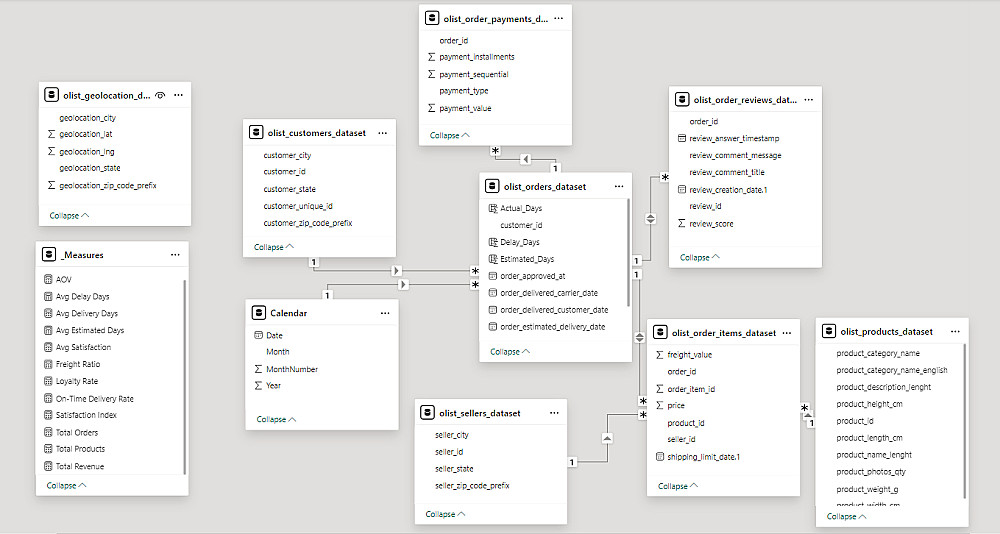
Task: Click the sigma icon beside payment_value
Action: pyautogui.click(x=431, y=108)
